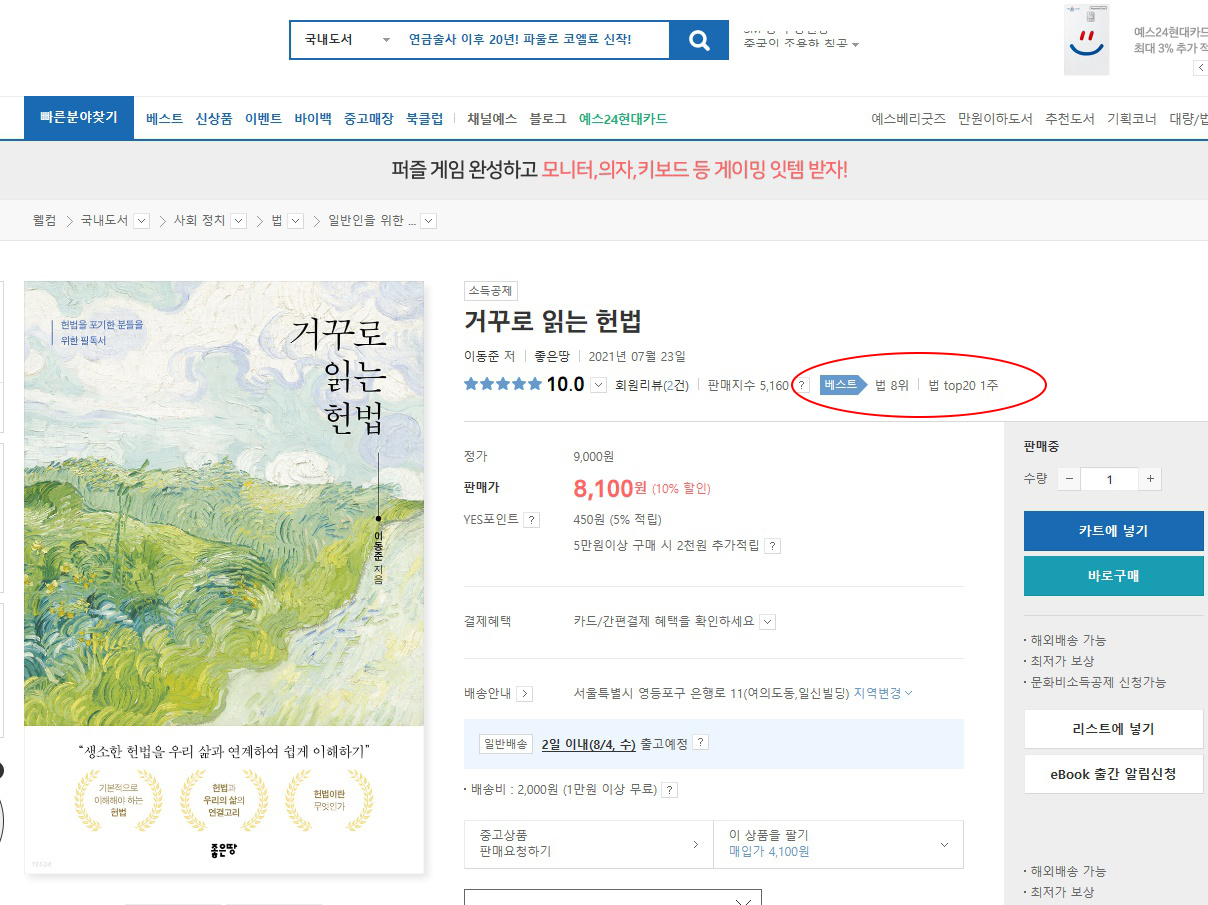Click the quantity input field
The height and width of the screenshot is (905, 1208).
[x=1110, y=479]
